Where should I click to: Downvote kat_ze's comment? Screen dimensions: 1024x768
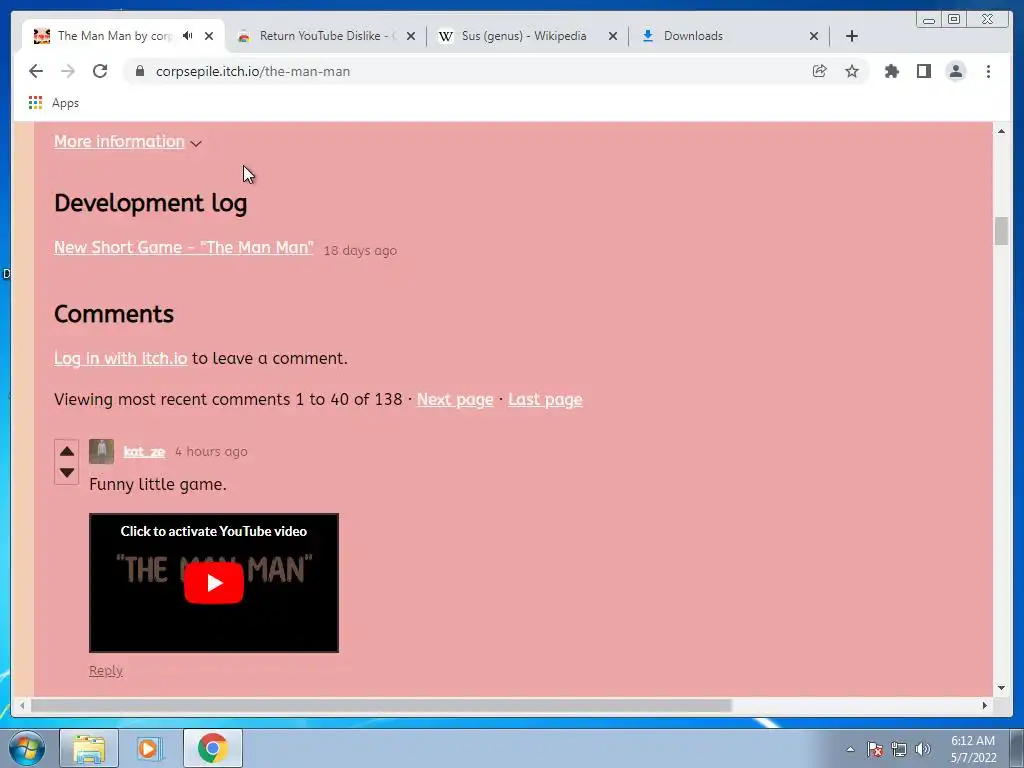pyautogui.click(x=67, y=472)
